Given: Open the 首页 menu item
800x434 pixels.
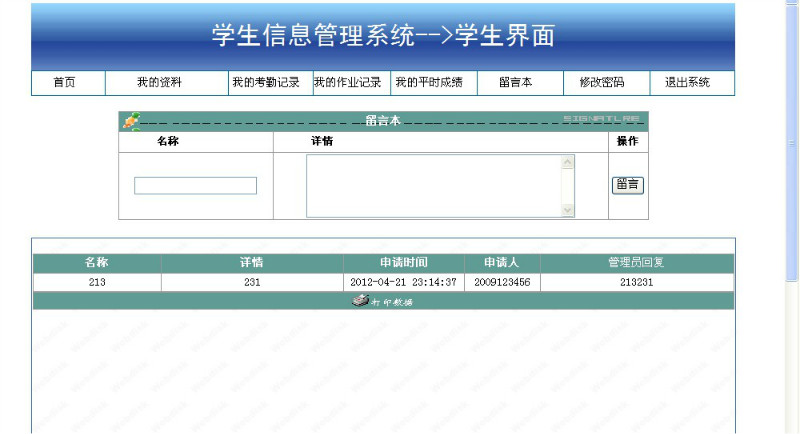Looking at the screenshot, I should 64,83.
